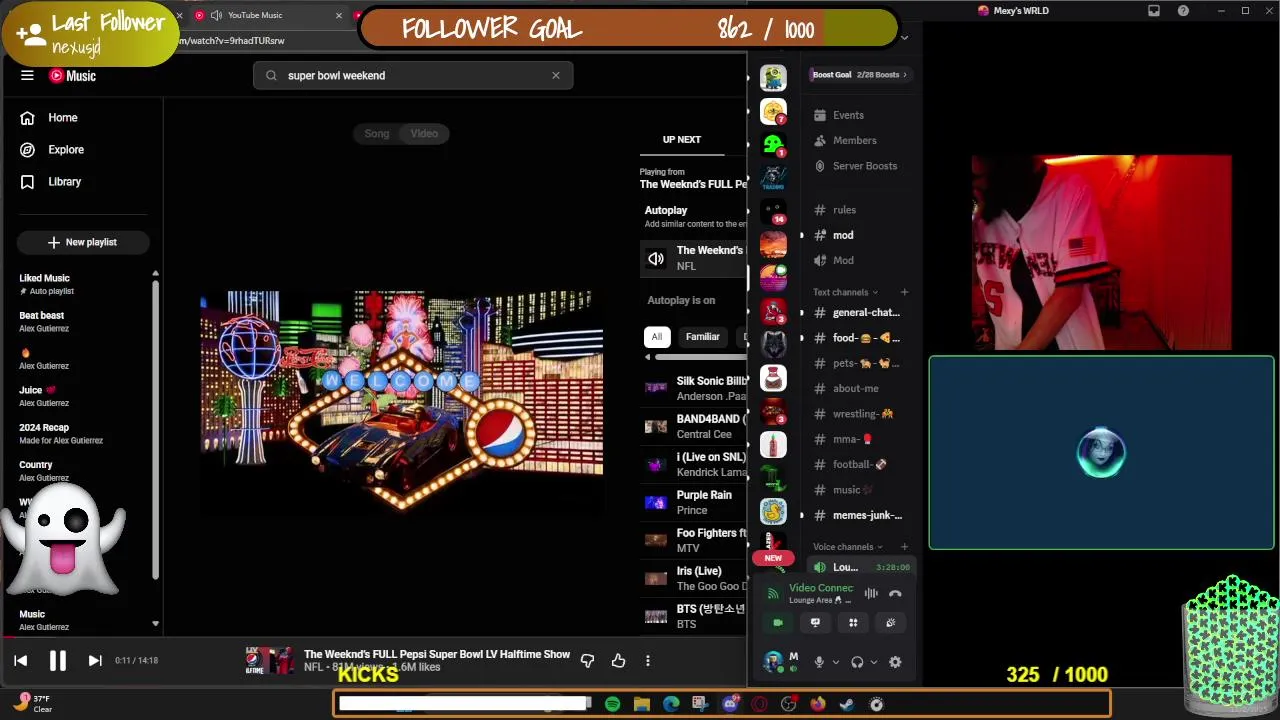Mute the Discord microphone

coord(819,662)
